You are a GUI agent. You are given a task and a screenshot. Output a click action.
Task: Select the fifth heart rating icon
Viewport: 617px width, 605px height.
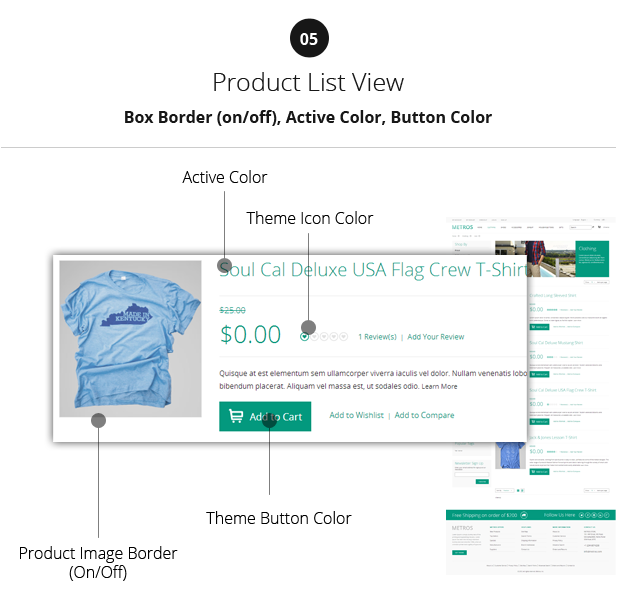point(344,337)
